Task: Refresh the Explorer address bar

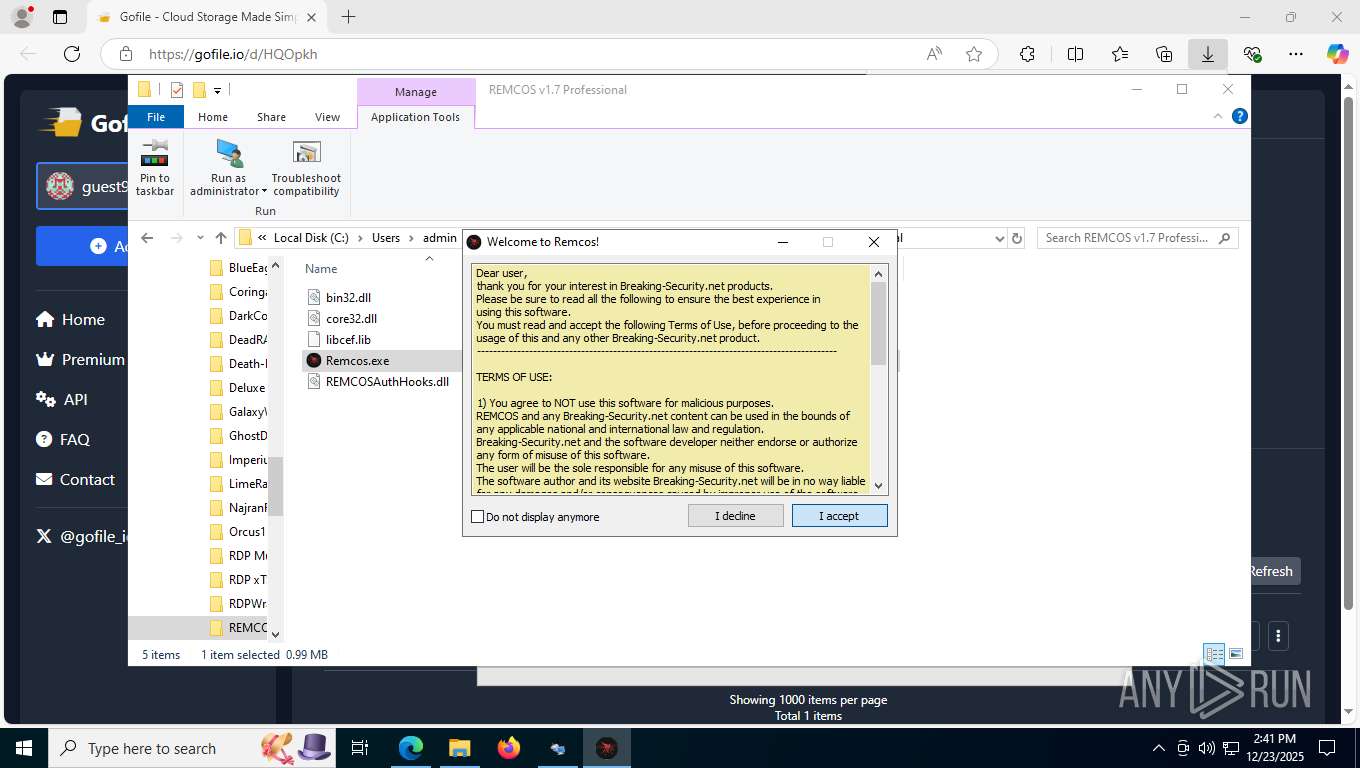Action: point(1017,238)
